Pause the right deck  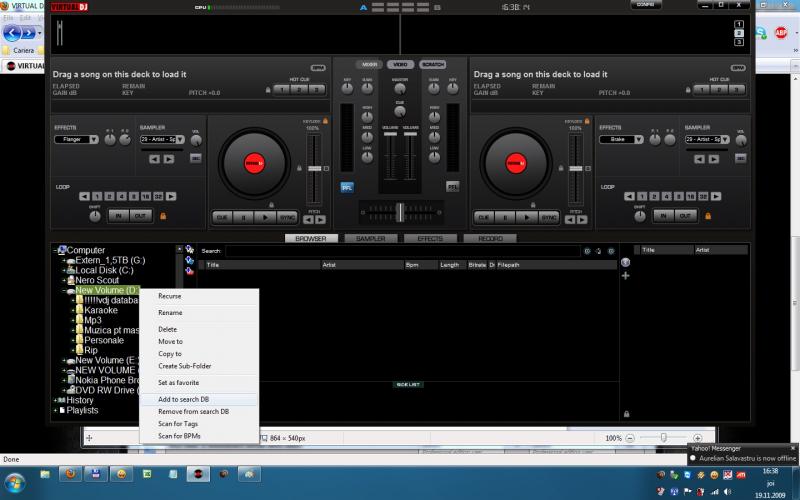point(506,216)
